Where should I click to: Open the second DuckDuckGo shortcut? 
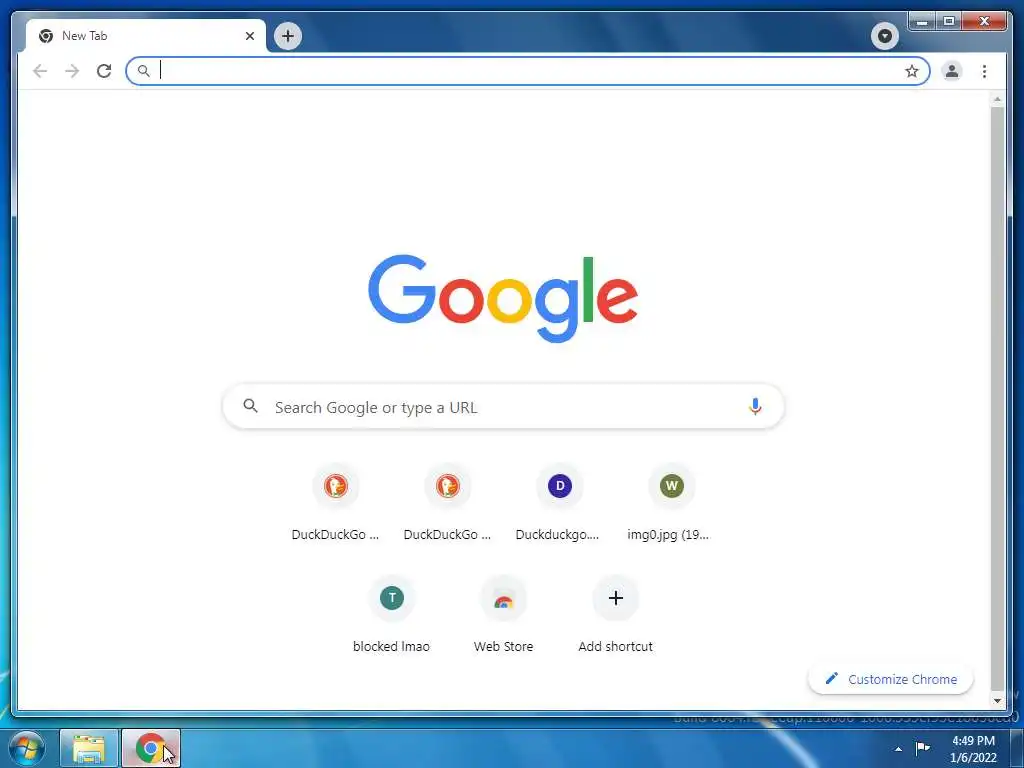click(x=447, y=487)
